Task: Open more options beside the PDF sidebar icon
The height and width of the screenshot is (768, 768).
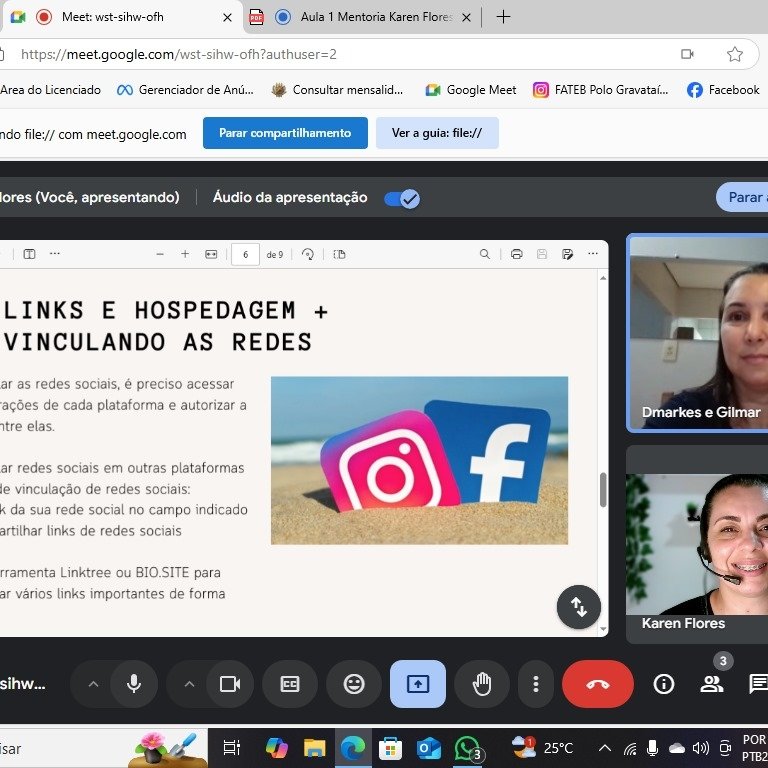Action: coord(55,254)
